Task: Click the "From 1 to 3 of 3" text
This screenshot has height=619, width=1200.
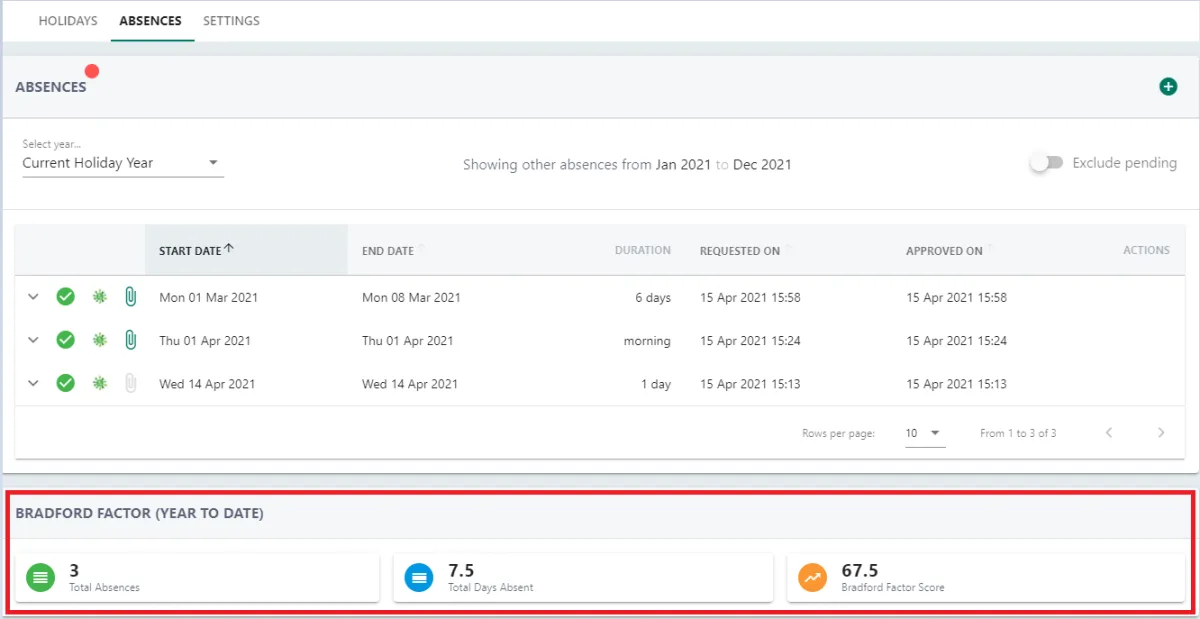Action: tap(1018, 433)
